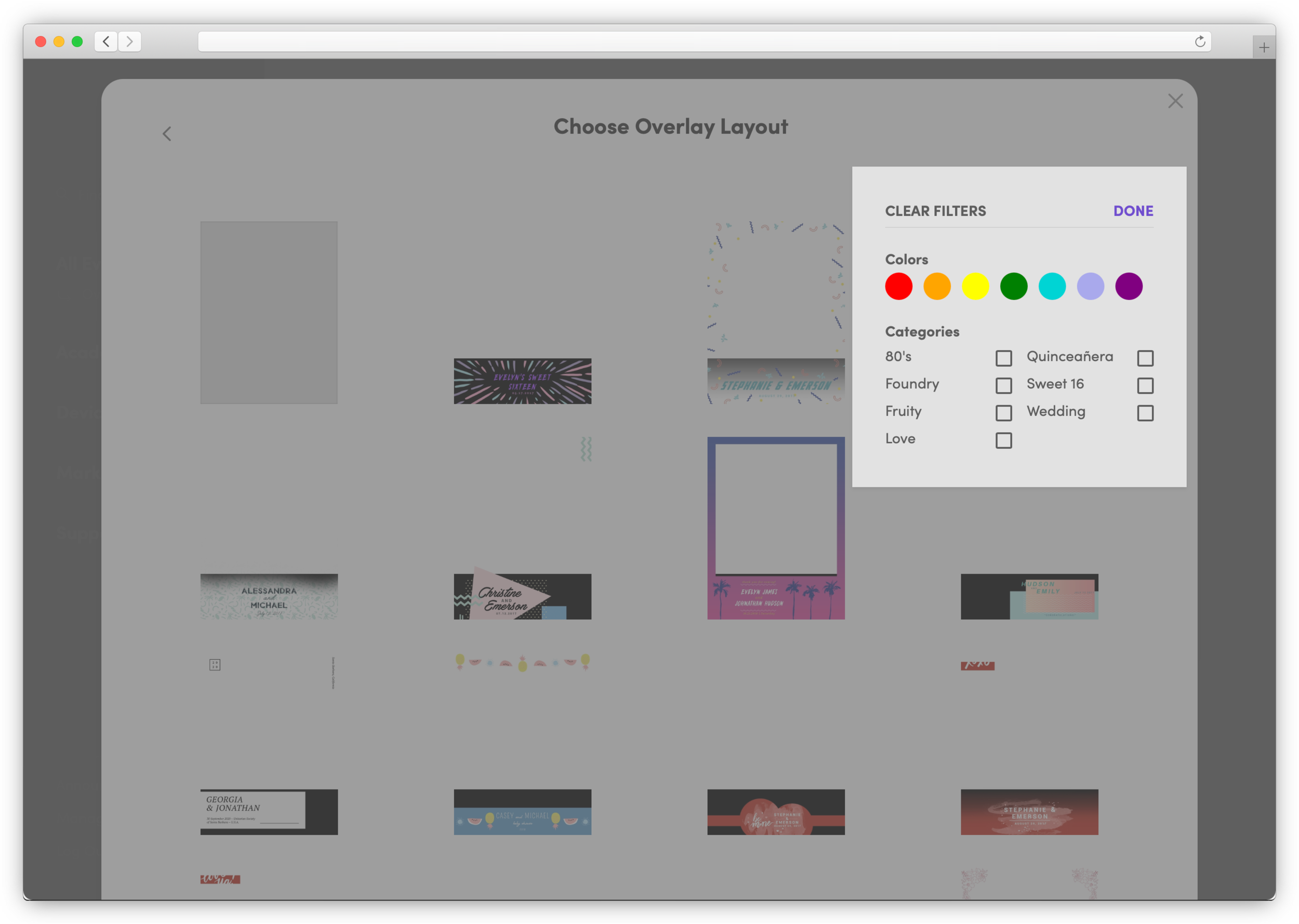
Task: Tick the Fruity category checkbox
Action: point(1003,412)
